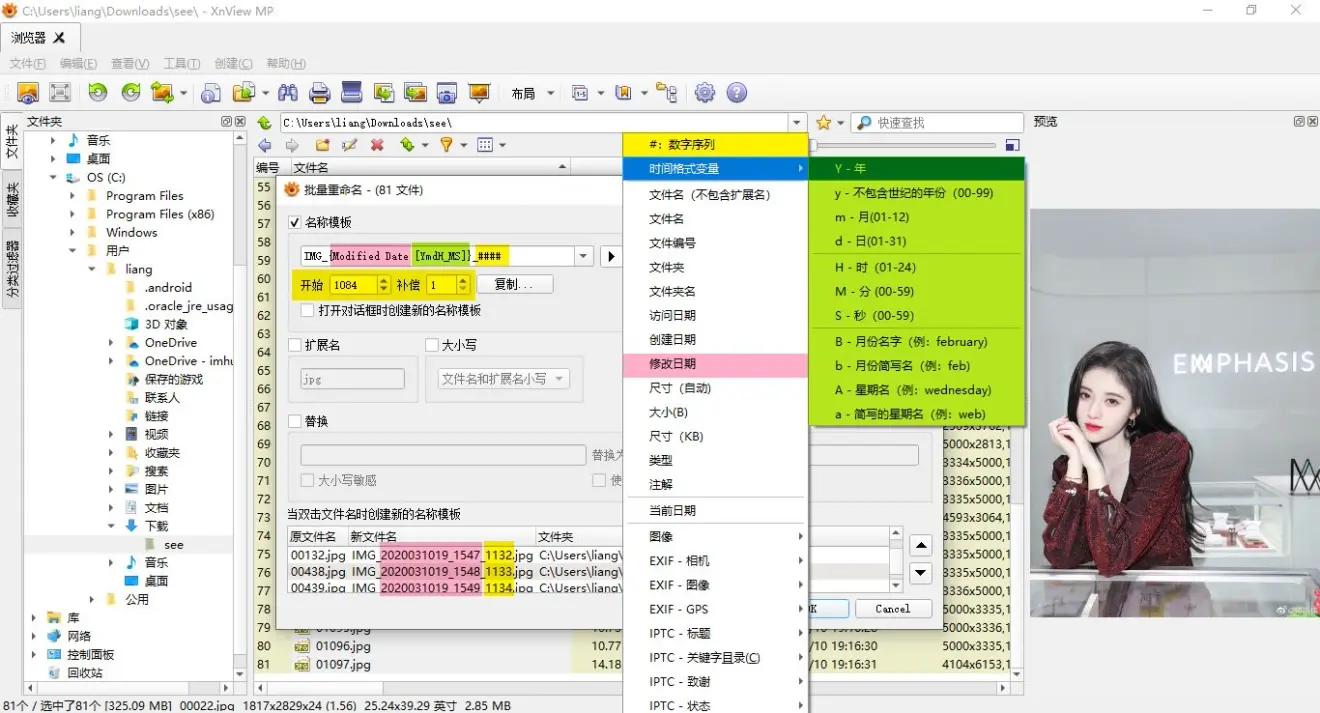
Task: Go forward with the right arrow icon
Action: pos(292,145)
